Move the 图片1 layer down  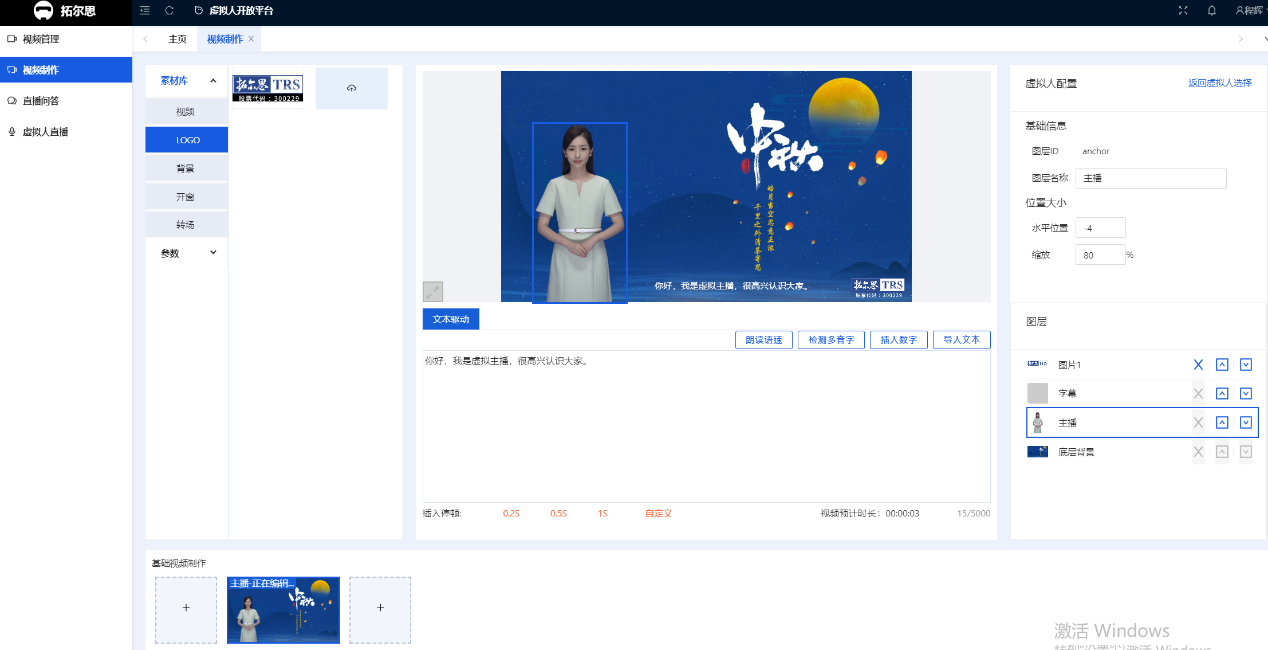(x=1245, y=365)
